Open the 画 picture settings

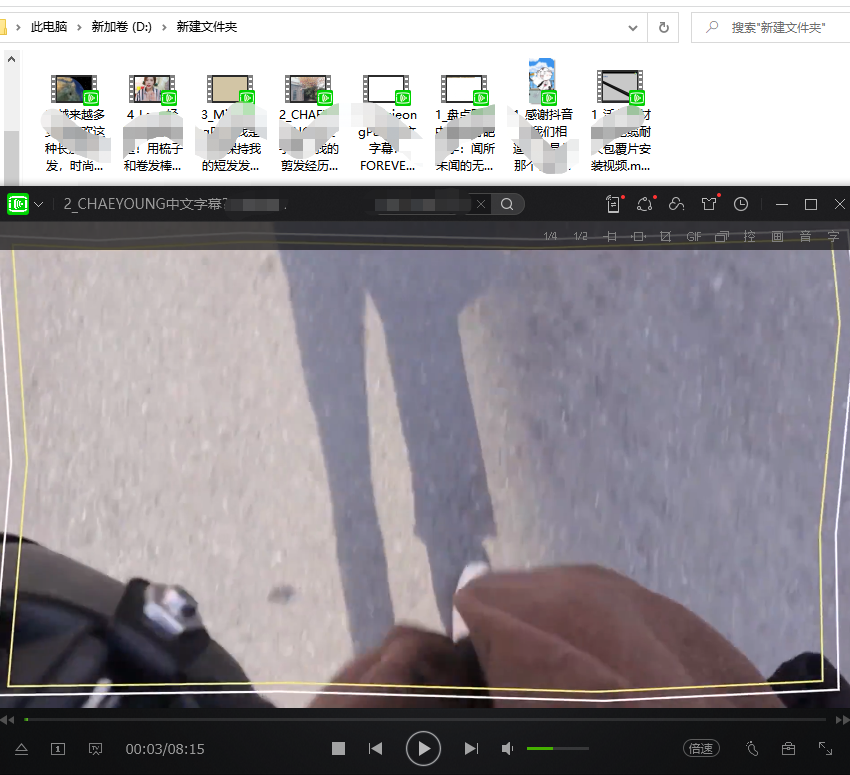[x=777, y=236]
